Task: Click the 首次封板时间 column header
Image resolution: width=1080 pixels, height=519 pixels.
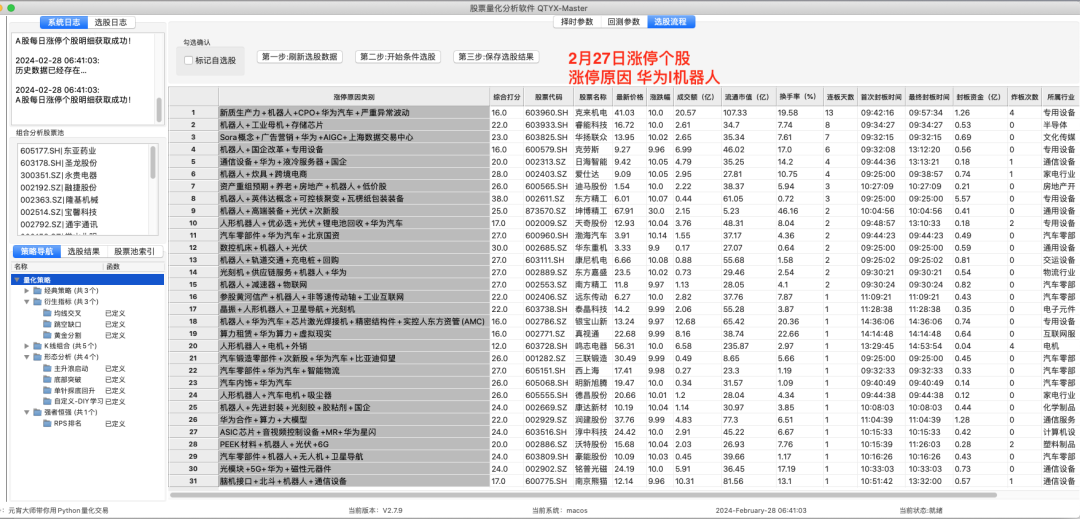Action: tap(881, 98)
